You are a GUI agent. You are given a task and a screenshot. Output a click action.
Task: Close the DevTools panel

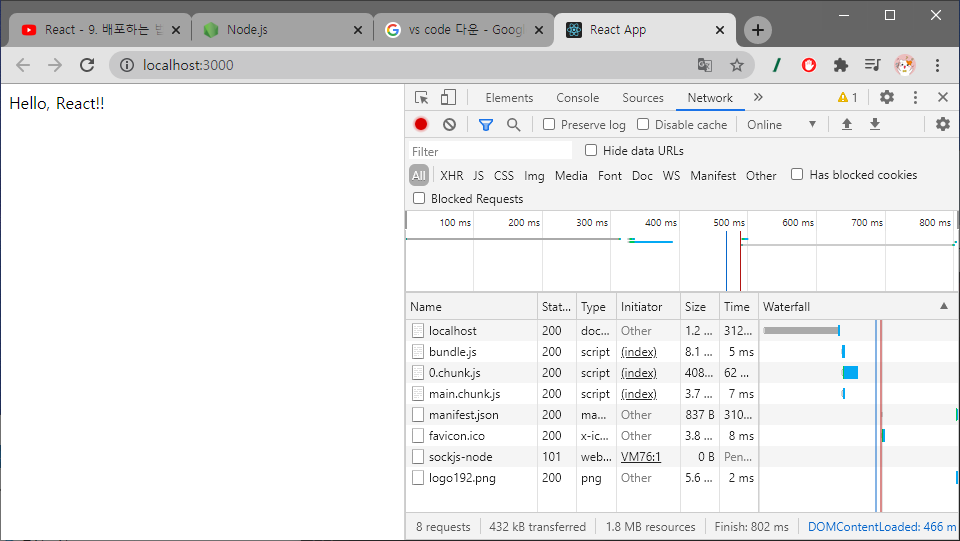pos(943,97)
